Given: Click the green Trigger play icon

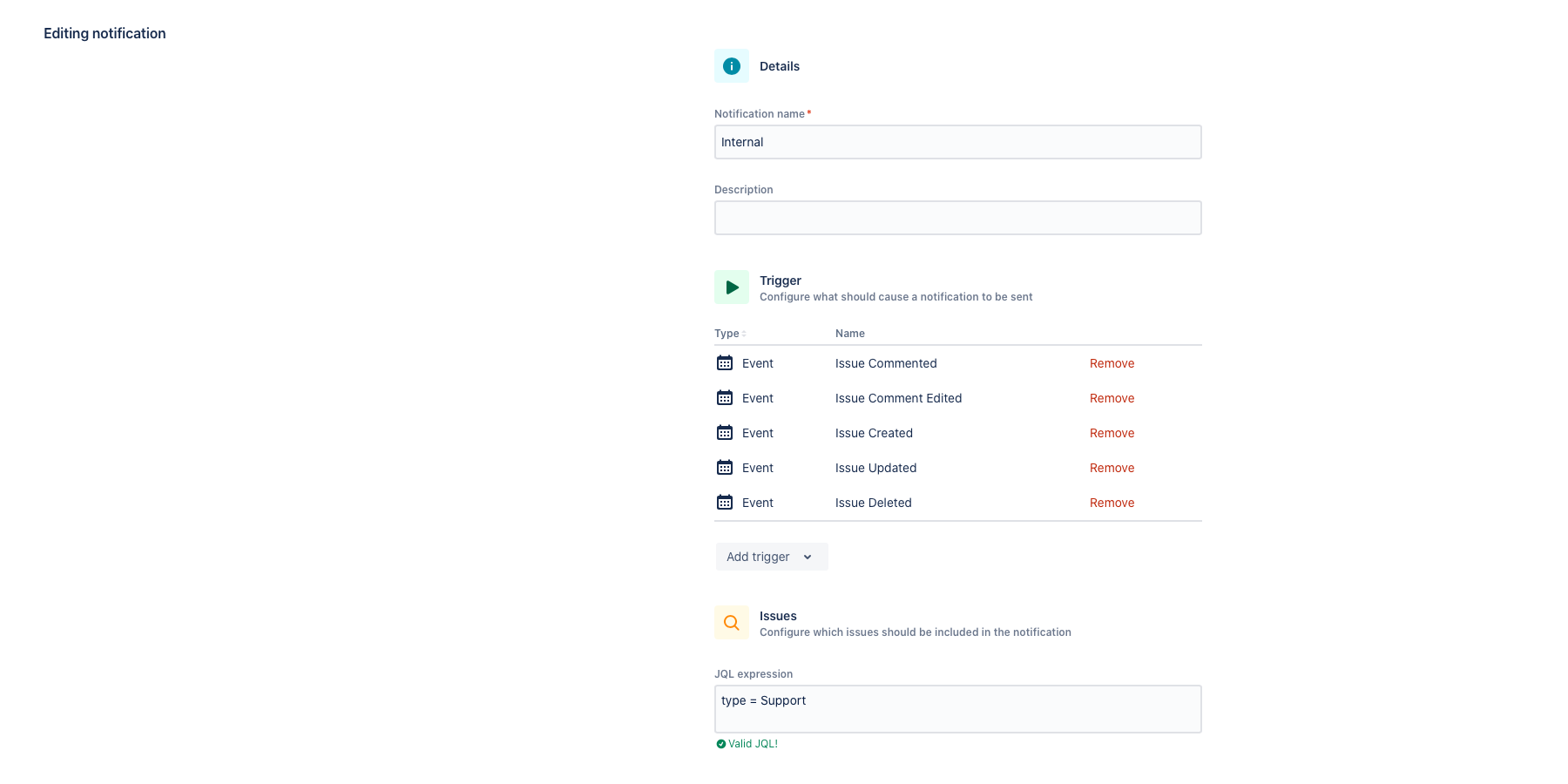Looking at the screenshot, I should [732, 287].
